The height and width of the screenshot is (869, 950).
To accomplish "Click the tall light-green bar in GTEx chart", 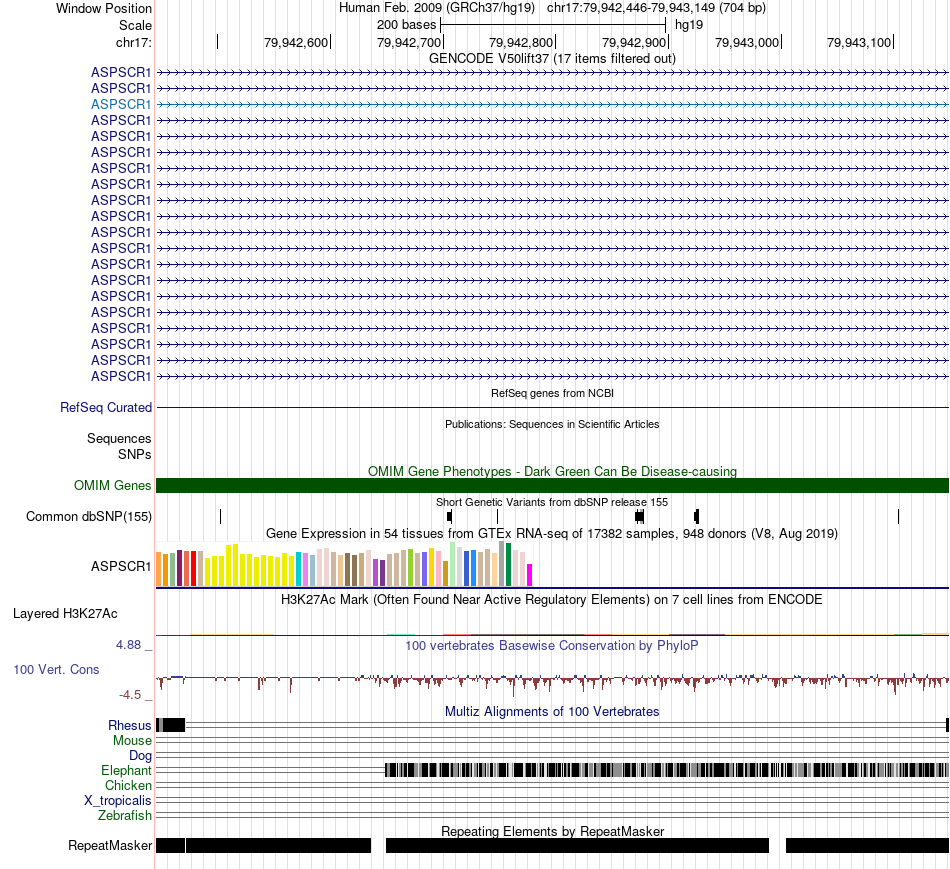I will coord(453,564).
